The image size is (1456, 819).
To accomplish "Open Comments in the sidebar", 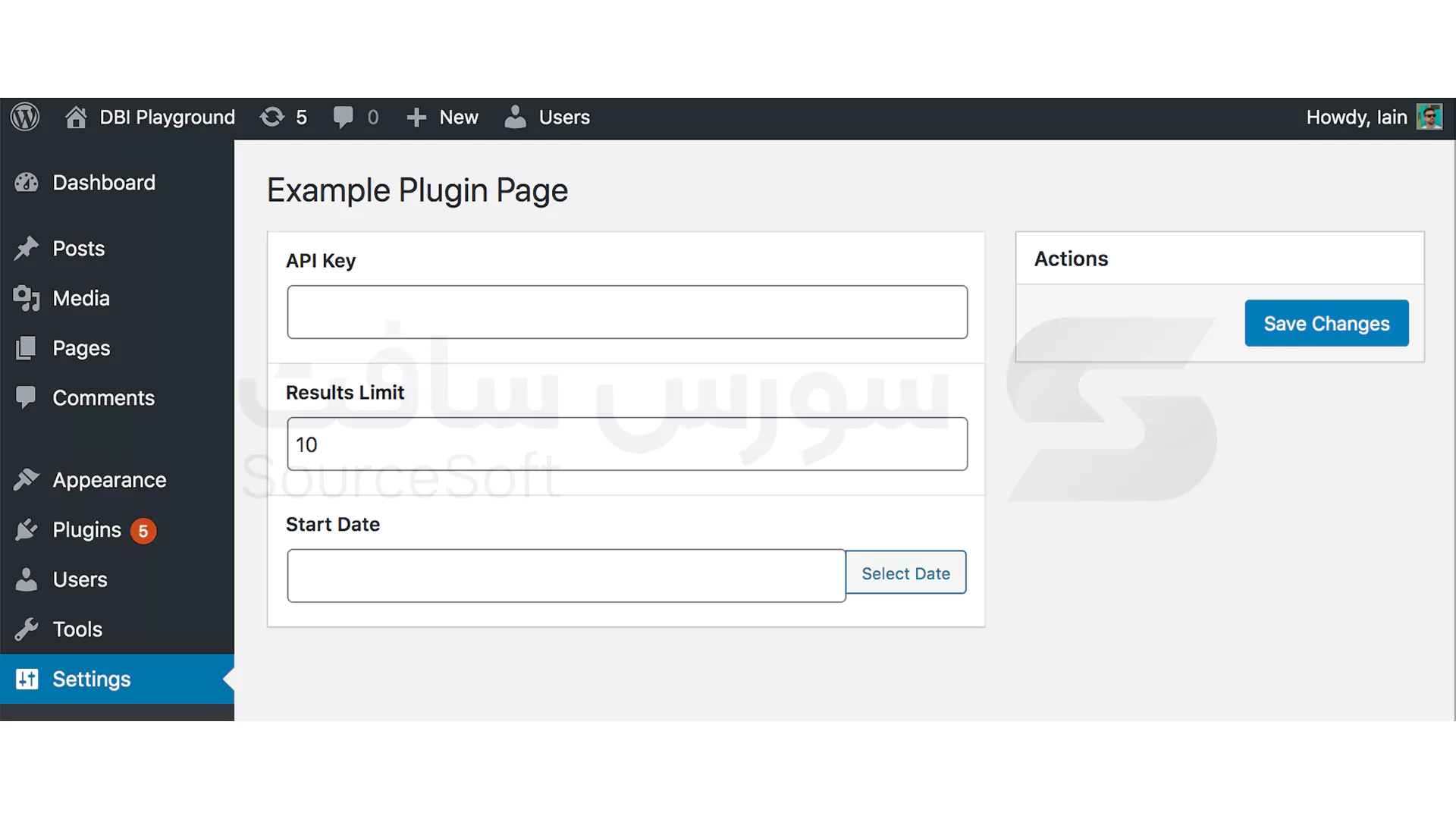I will [103, 398].
